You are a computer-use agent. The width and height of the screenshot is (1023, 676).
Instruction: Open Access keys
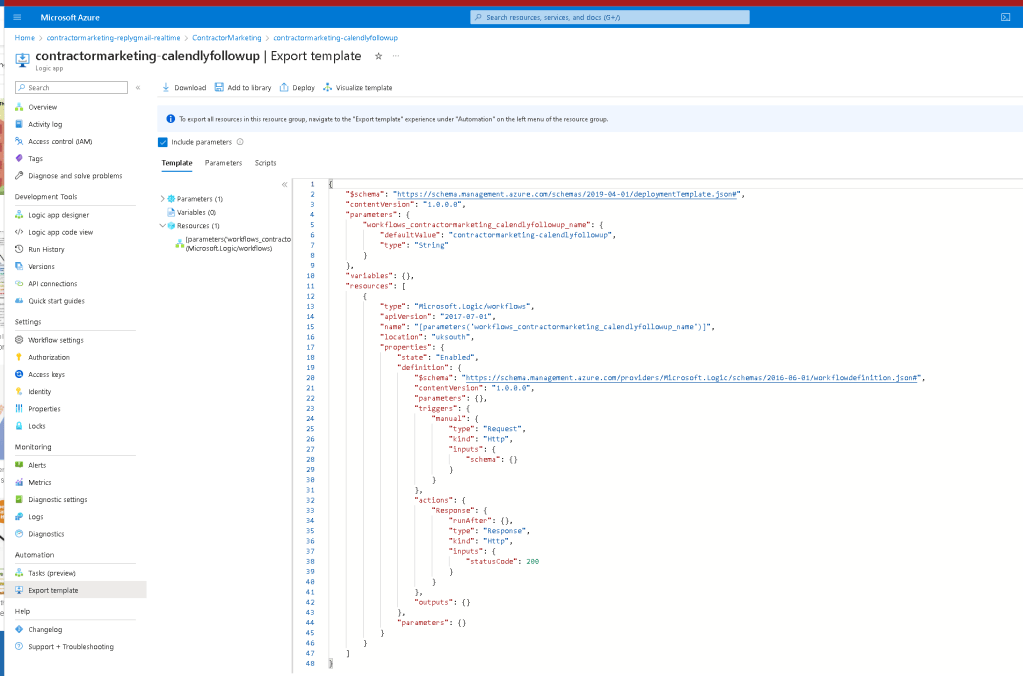pyautogui.click(x=46, y=375)
